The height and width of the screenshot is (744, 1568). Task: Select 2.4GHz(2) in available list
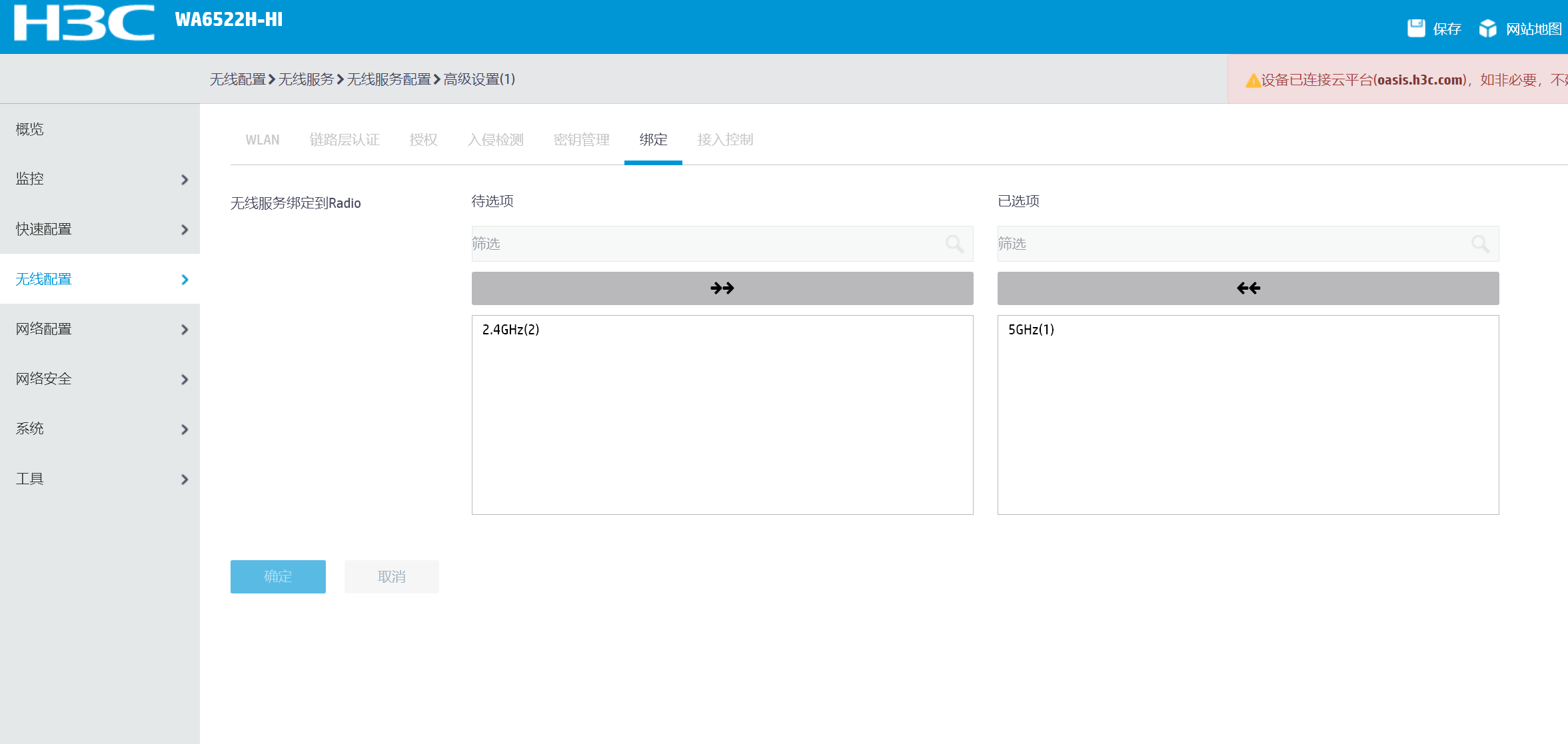pyautogui.click(x=511, y=330)
